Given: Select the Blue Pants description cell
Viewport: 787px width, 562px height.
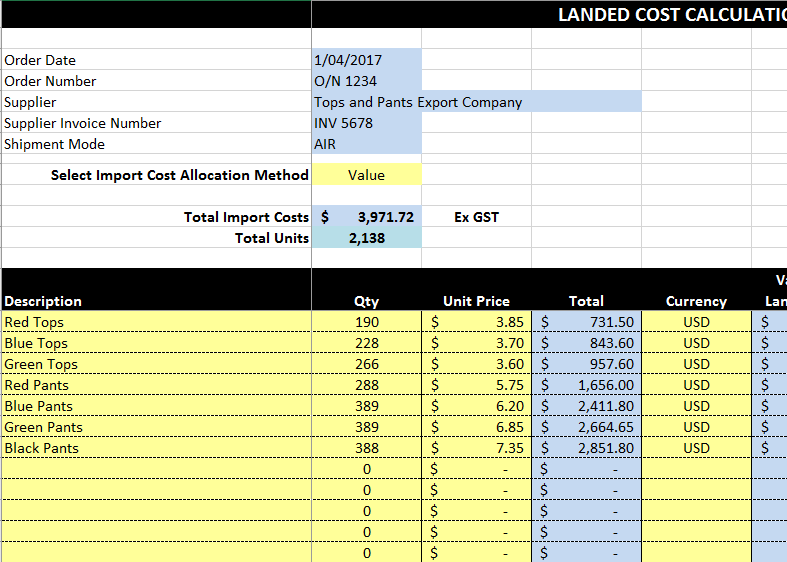Looking at the screenshot, I should tap(156, 406).
